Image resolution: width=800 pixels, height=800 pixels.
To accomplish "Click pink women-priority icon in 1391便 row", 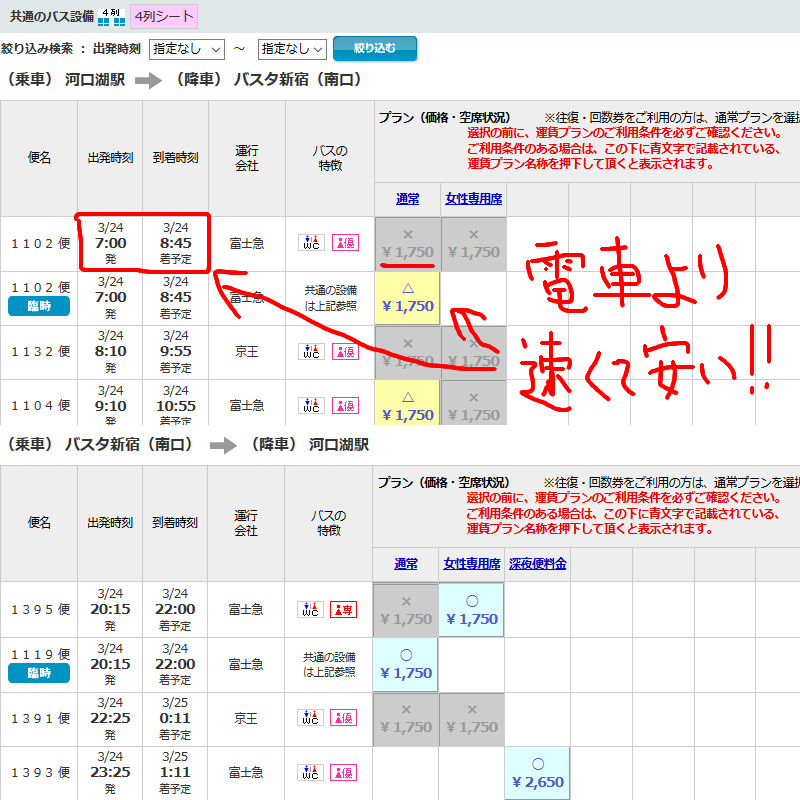I will [x=343, y=718].
